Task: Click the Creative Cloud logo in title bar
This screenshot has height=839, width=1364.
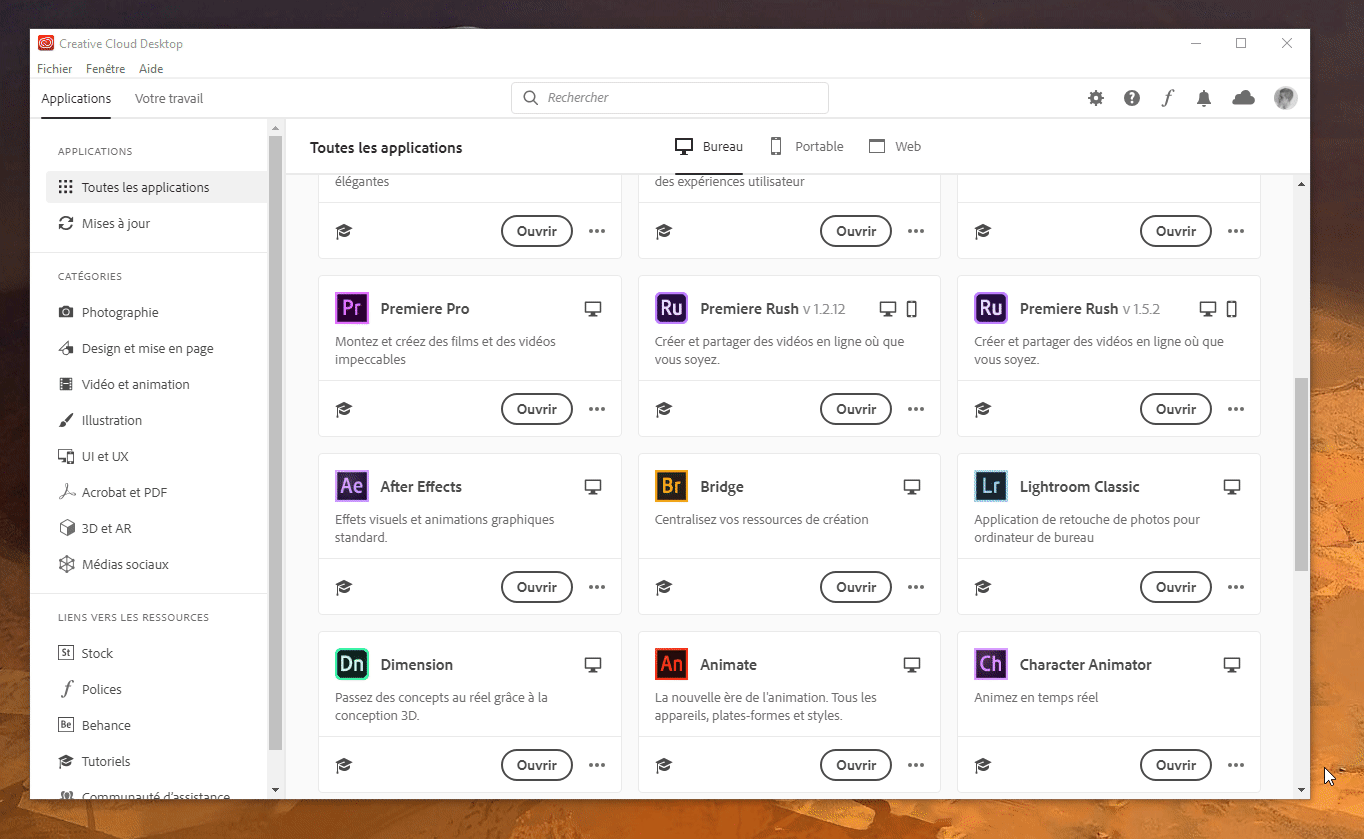Action: pyautogui.click(x=46, y=43)
